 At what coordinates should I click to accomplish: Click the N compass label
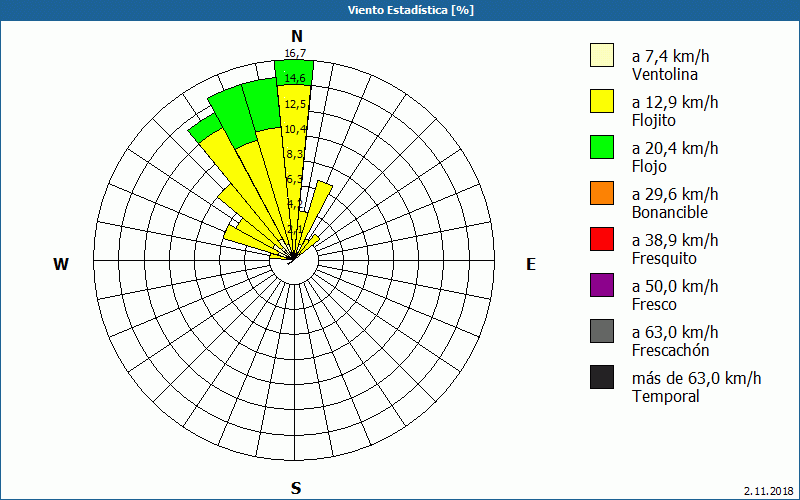pyautogui.click(x=297, y=36)
